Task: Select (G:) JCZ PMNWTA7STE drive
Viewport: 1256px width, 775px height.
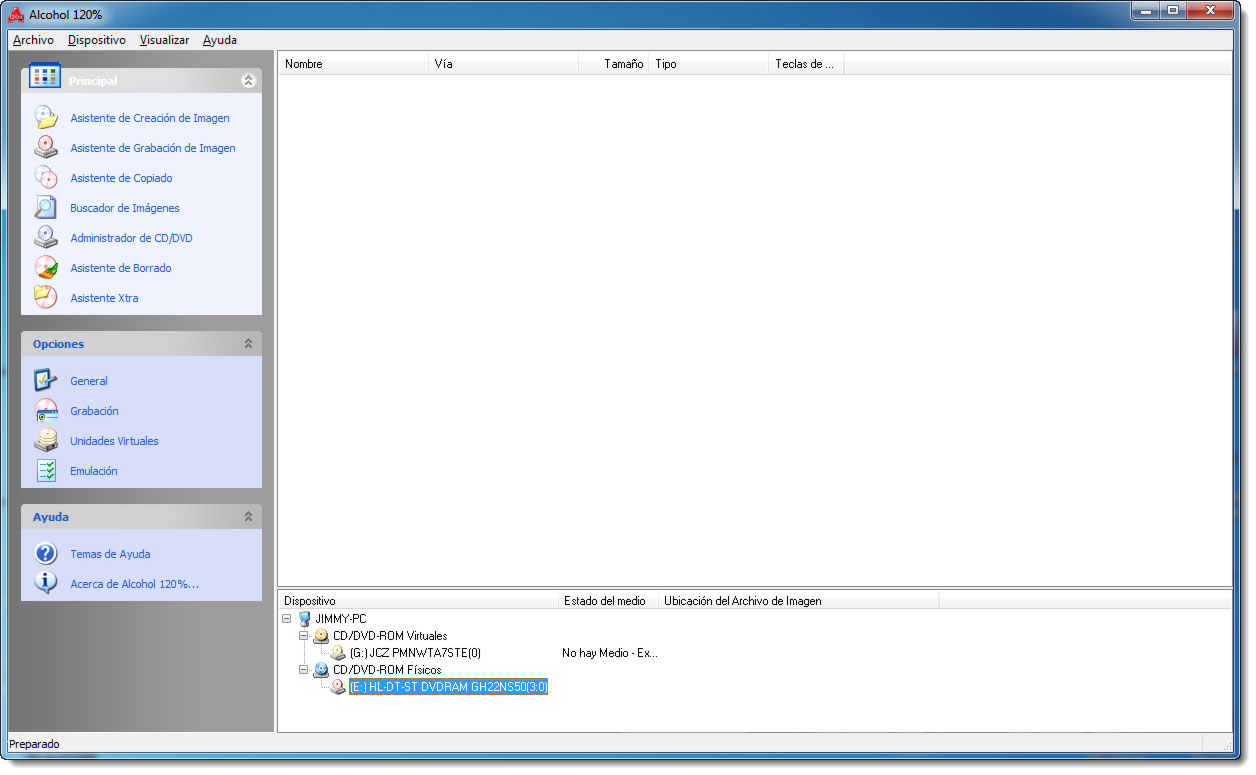Action: [x=415, y=653]
